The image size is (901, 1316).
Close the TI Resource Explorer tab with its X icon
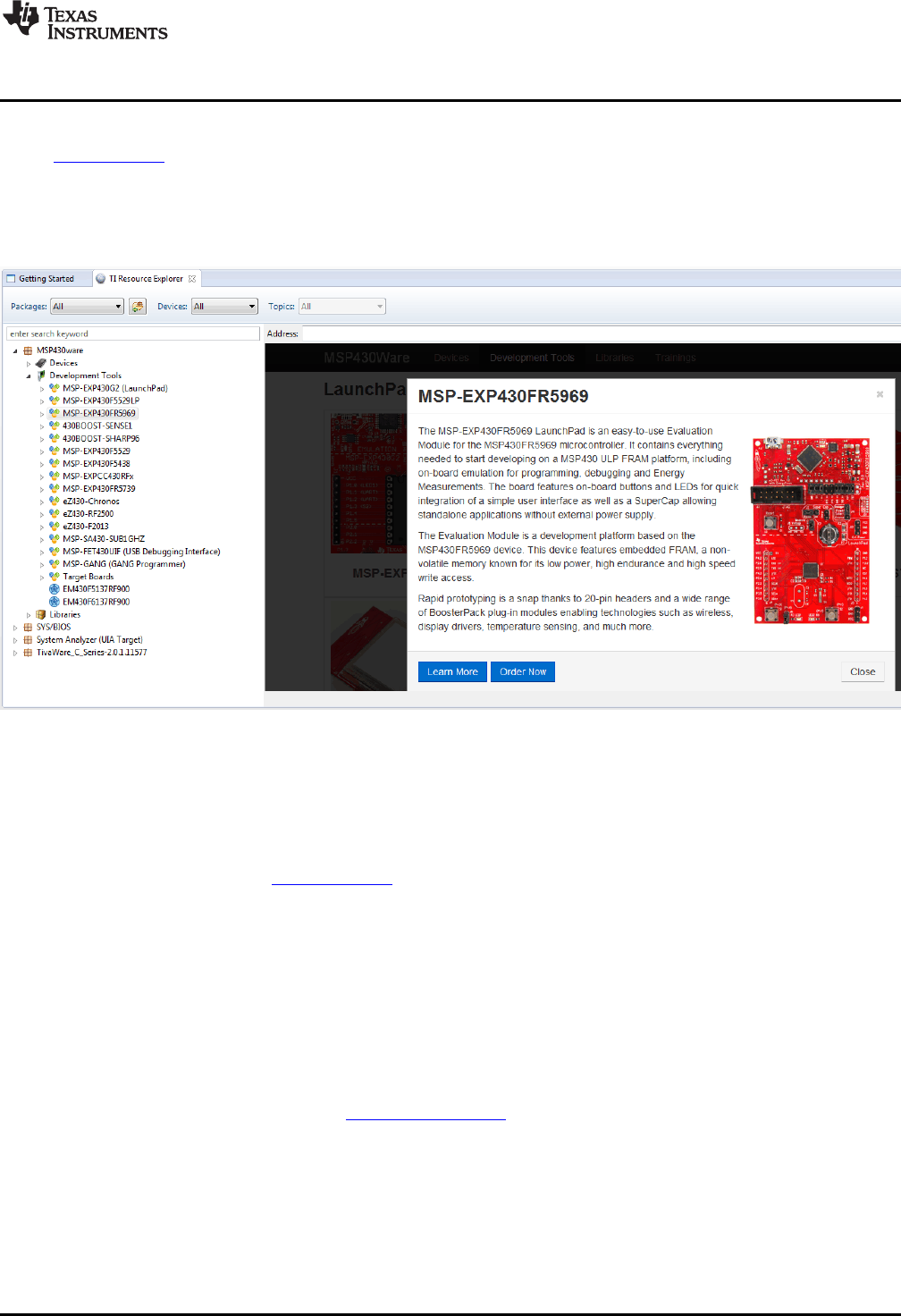point(192,279)
